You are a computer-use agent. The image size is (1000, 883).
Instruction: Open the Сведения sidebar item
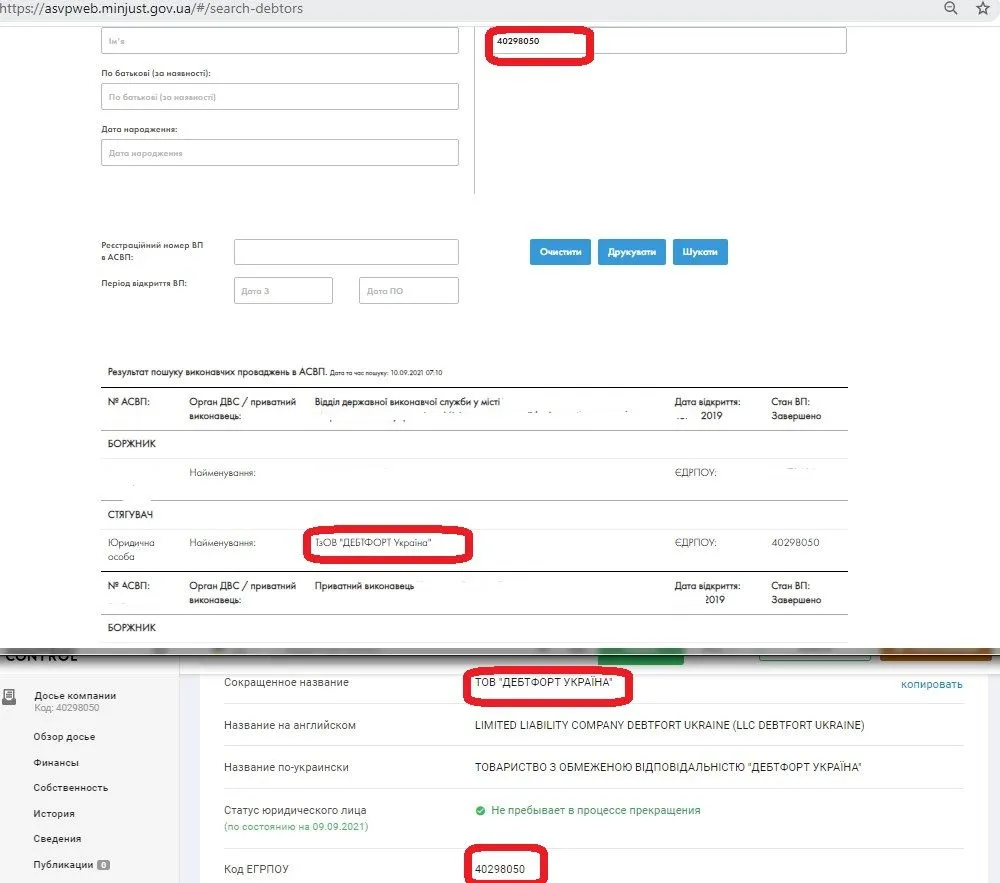pos(57,839)
